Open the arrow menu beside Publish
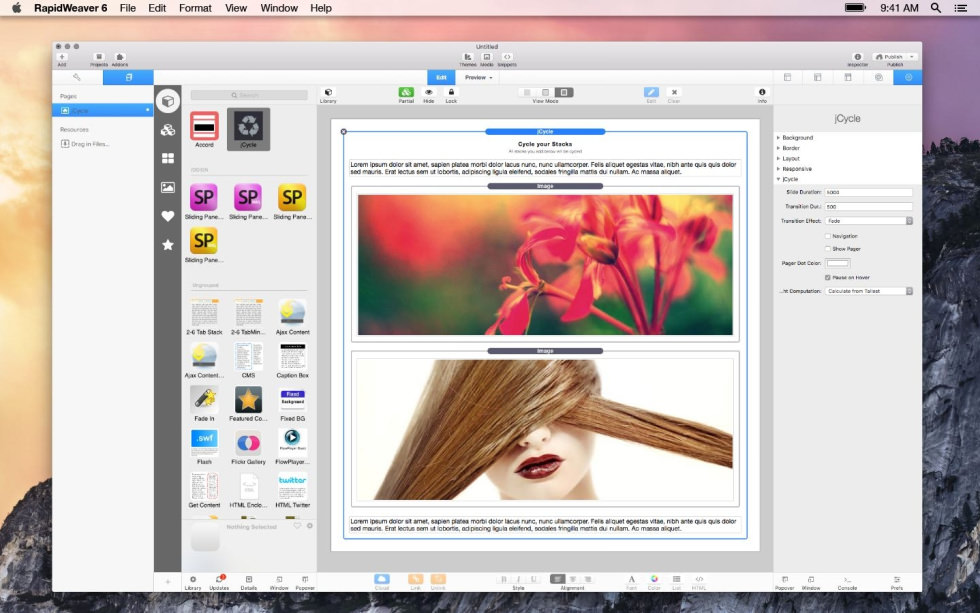Screen dimensions: 980x613 [x=912, y=57]
